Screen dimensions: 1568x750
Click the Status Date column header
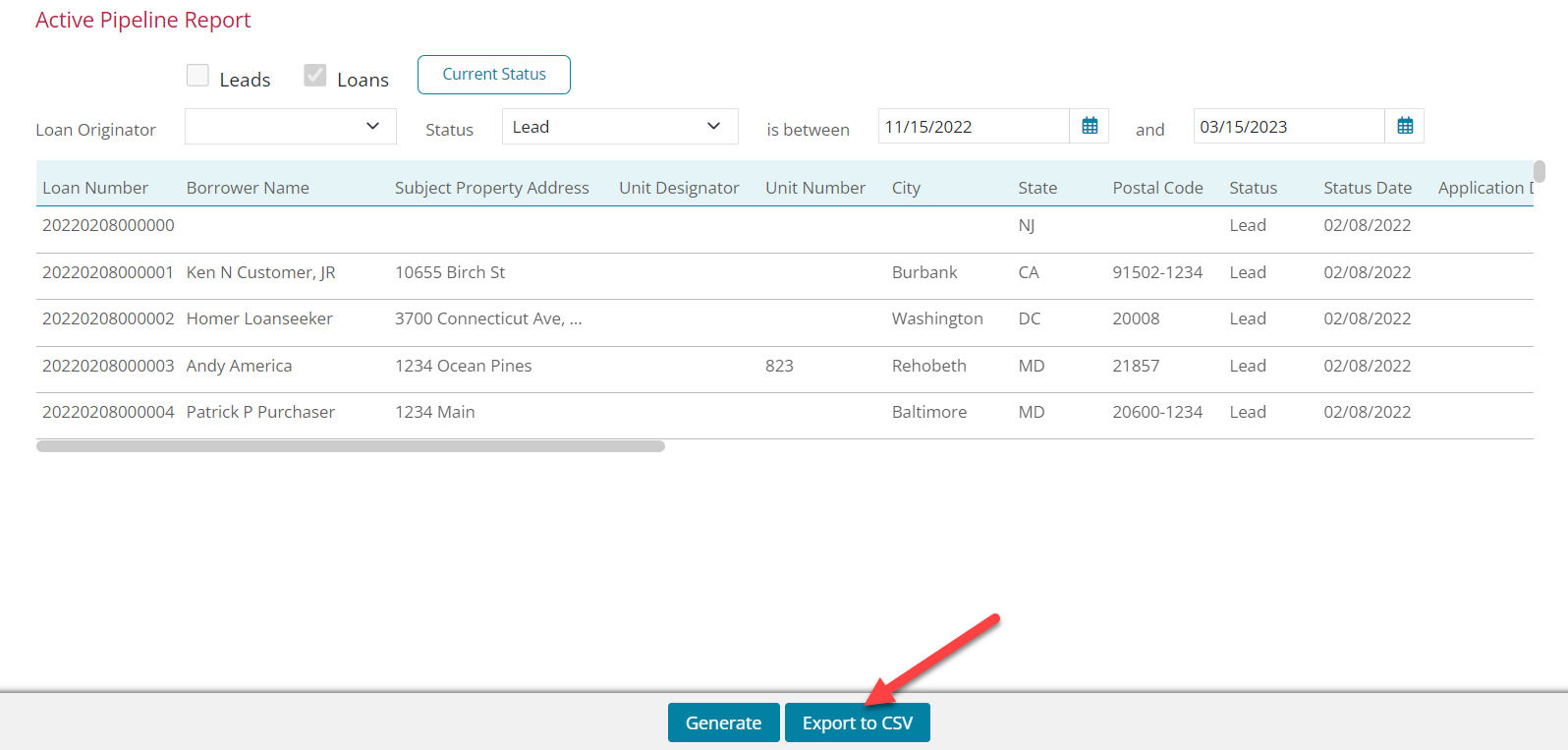[1367, 188]
